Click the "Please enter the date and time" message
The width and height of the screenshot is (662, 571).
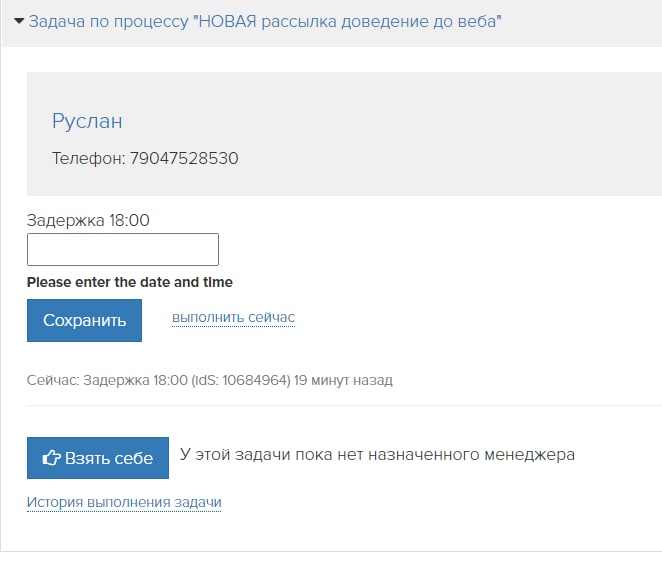click(130, 282)
